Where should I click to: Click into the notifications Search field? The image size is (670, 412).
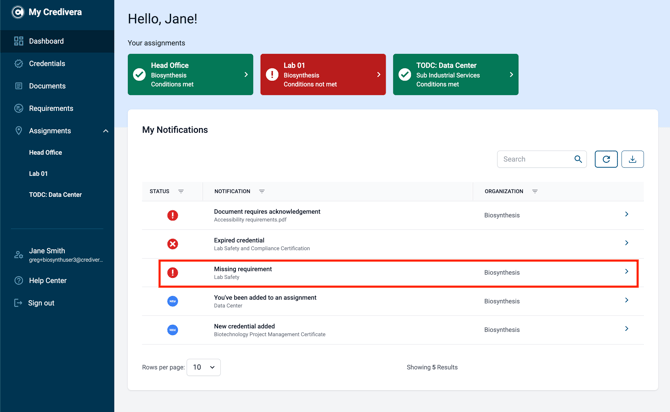pos(537,159)
